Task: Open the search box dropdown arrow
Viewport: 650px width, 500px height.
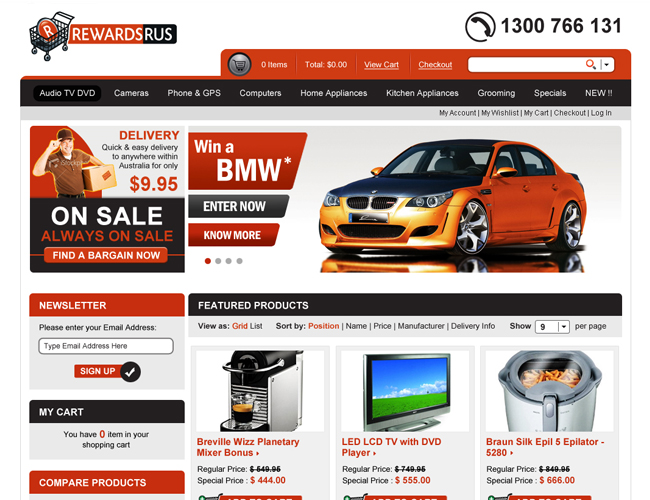Action: [x=607, y=65]
